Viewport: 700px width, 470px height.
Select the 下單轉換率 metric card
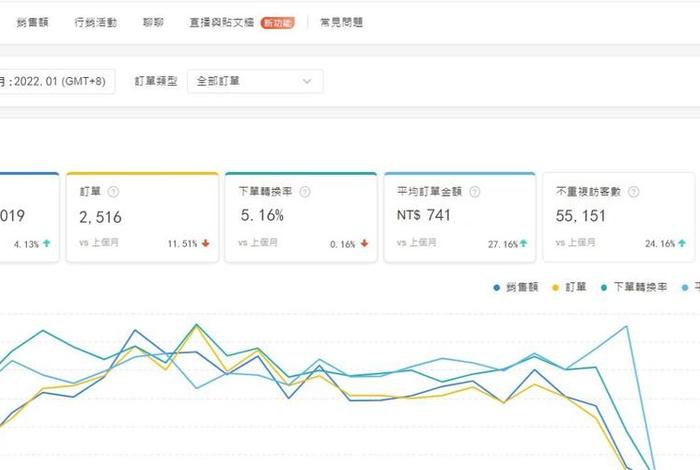coord(301,217)
